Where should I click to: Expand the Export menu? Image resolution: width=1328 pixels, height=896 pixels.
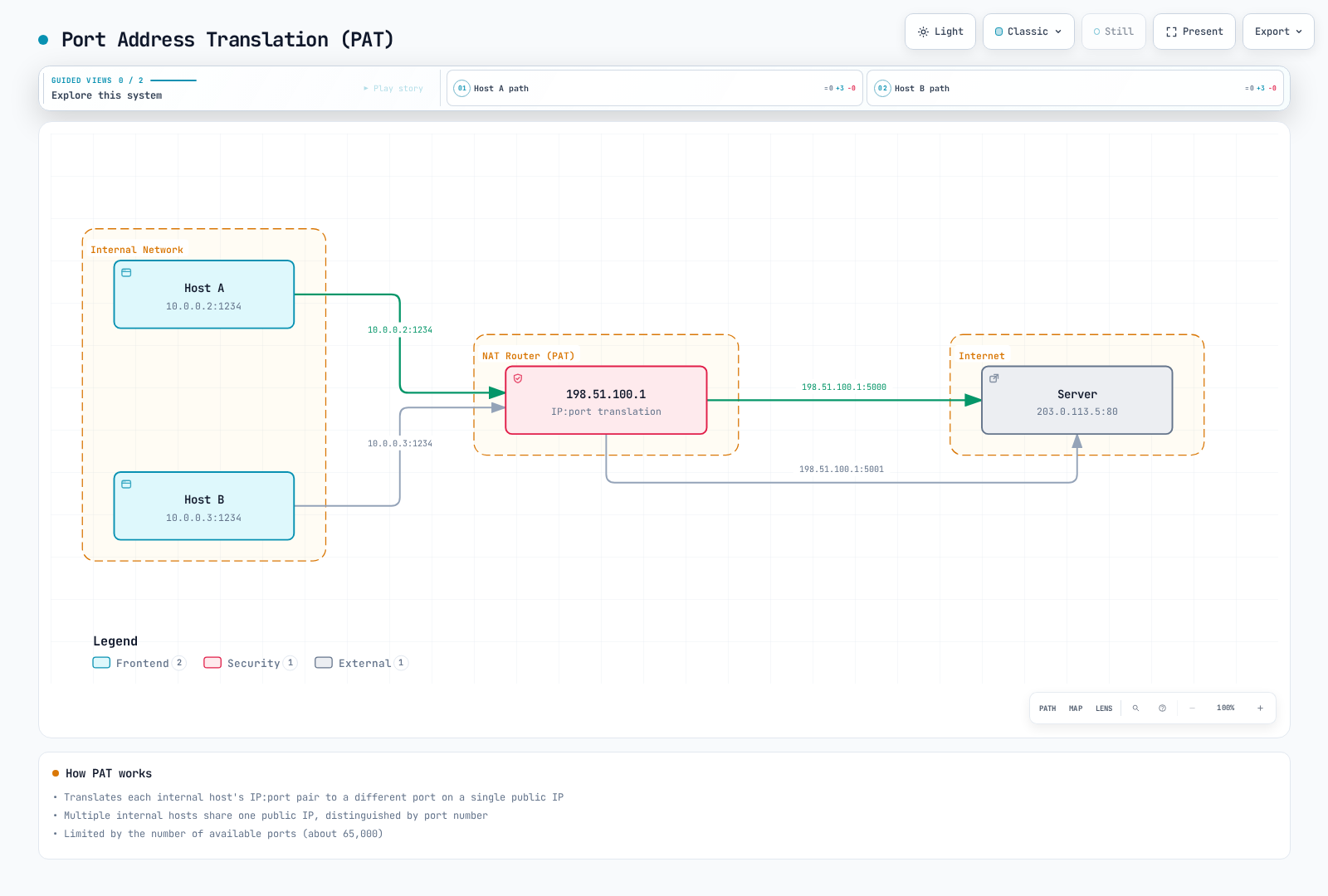[x=1278, y=32]
